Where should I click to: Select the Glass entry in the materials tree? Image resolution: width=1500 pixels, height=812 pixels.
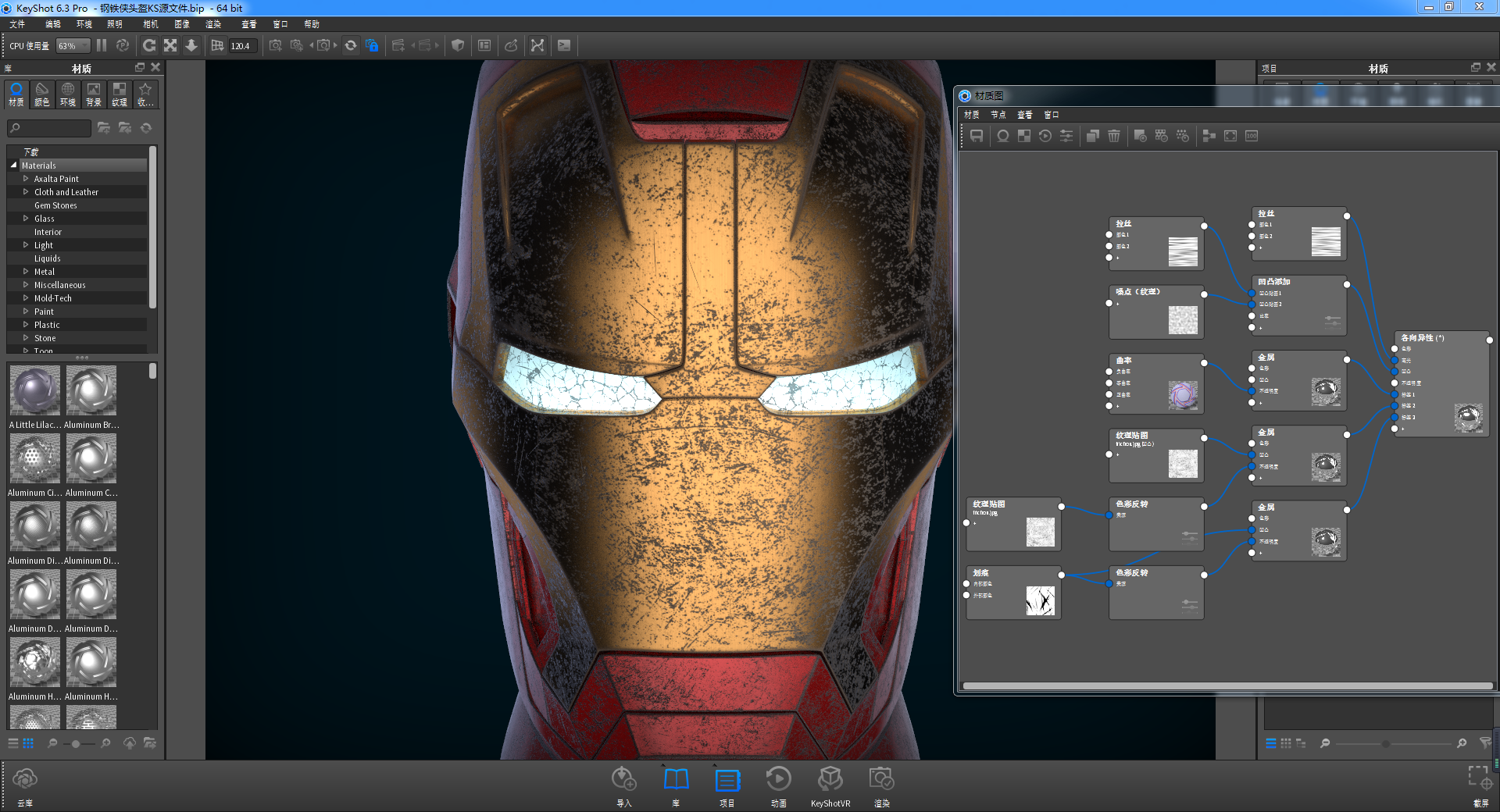coord(43,218)
